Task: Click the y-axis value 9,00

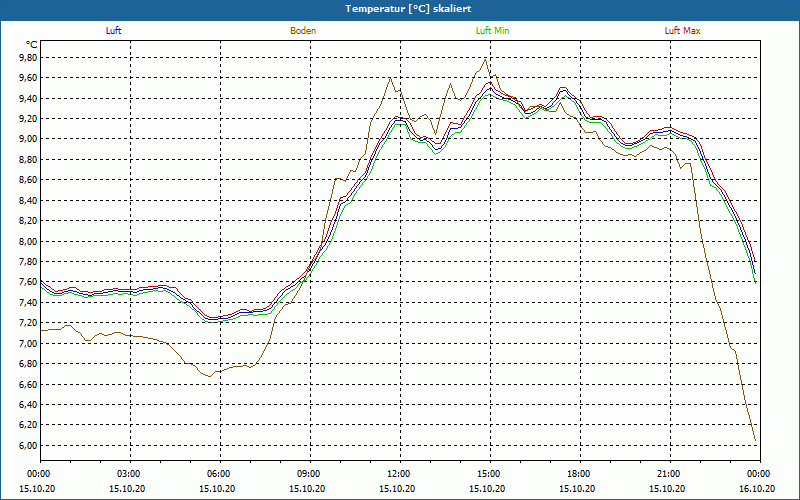Action: click(x=28, y=139)
